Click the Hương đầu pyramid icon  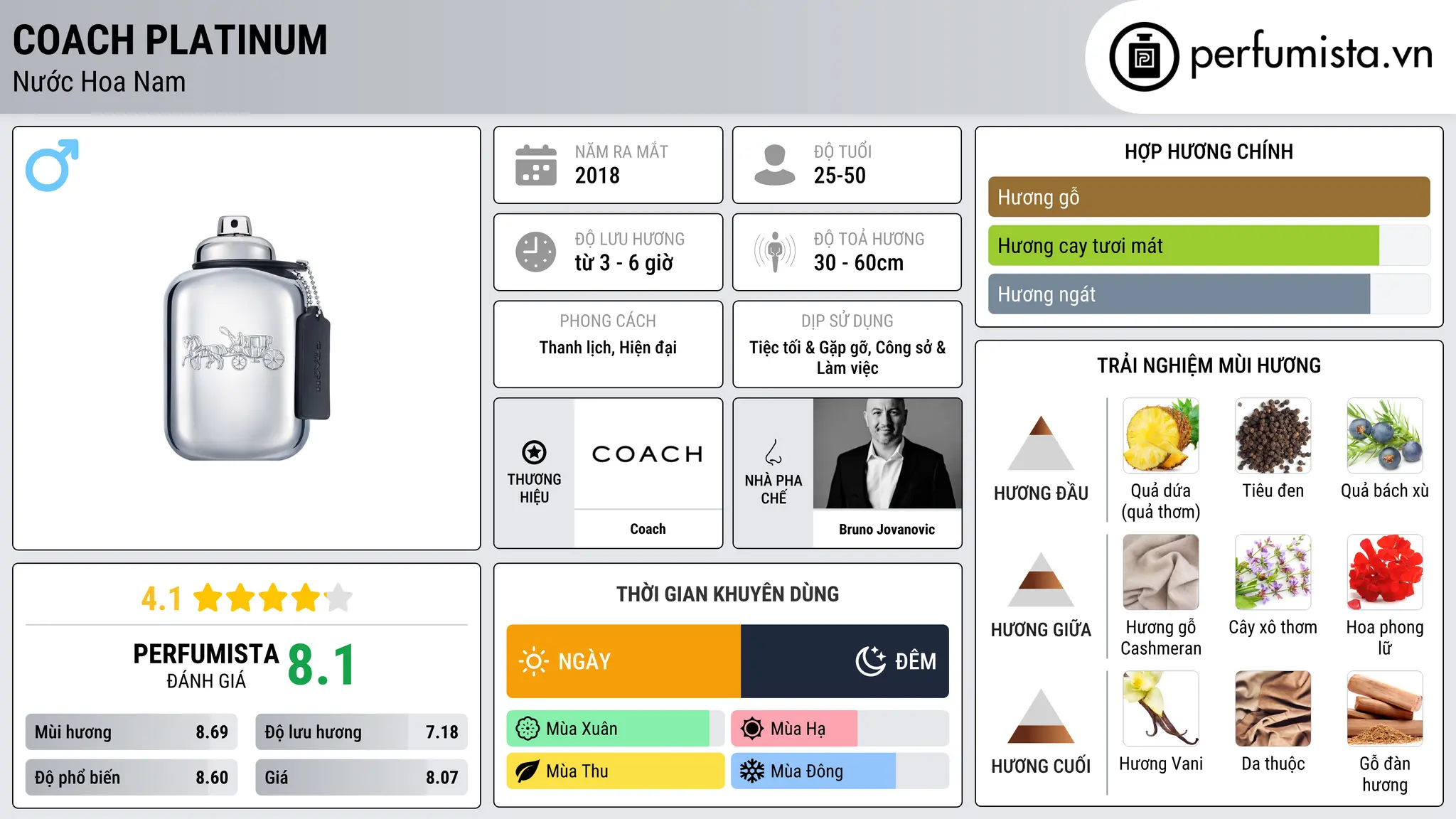(x=1041, y=442)
